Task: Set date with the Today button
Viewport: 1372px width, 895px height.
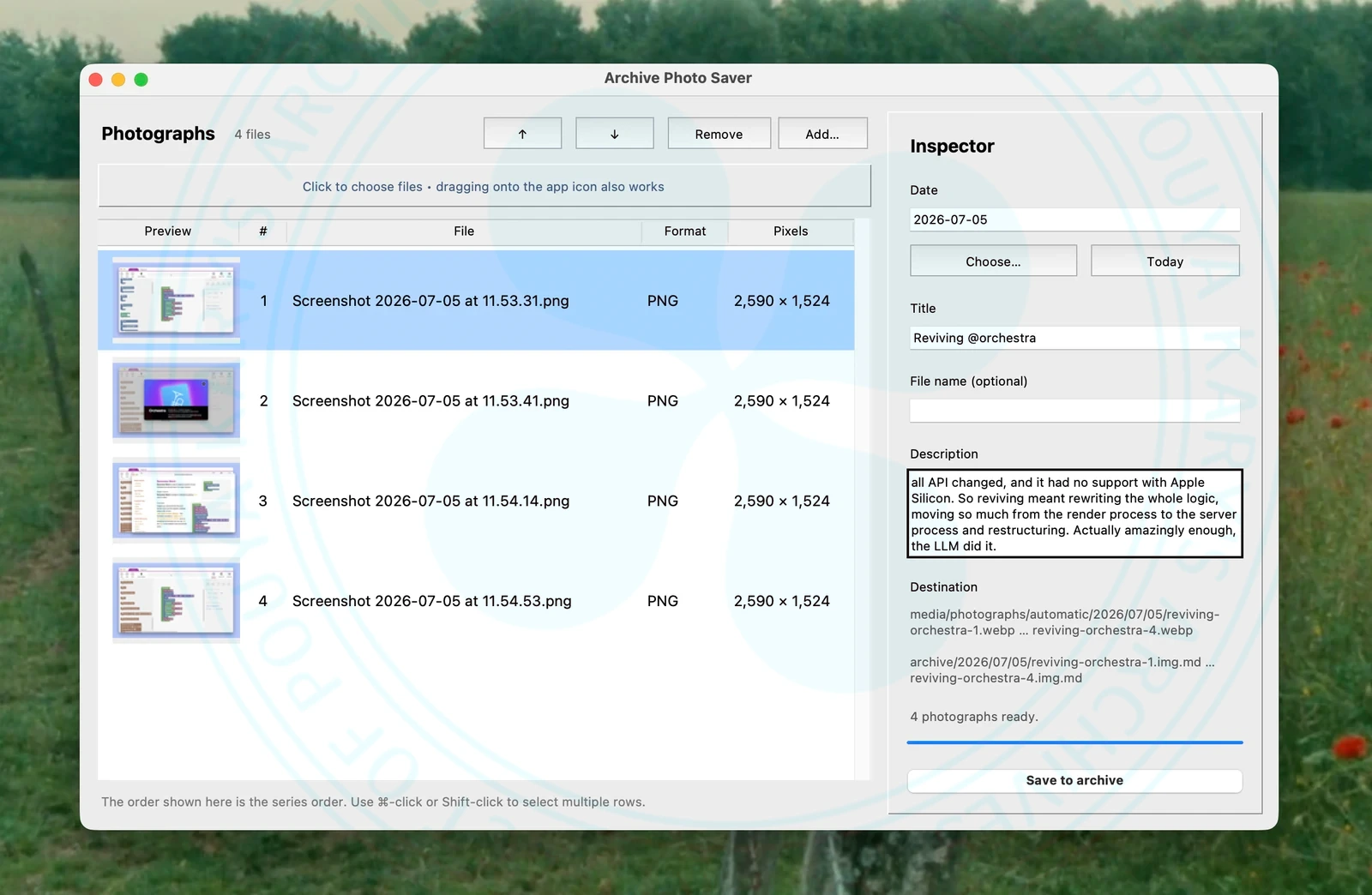Action: pos(1164,261)
